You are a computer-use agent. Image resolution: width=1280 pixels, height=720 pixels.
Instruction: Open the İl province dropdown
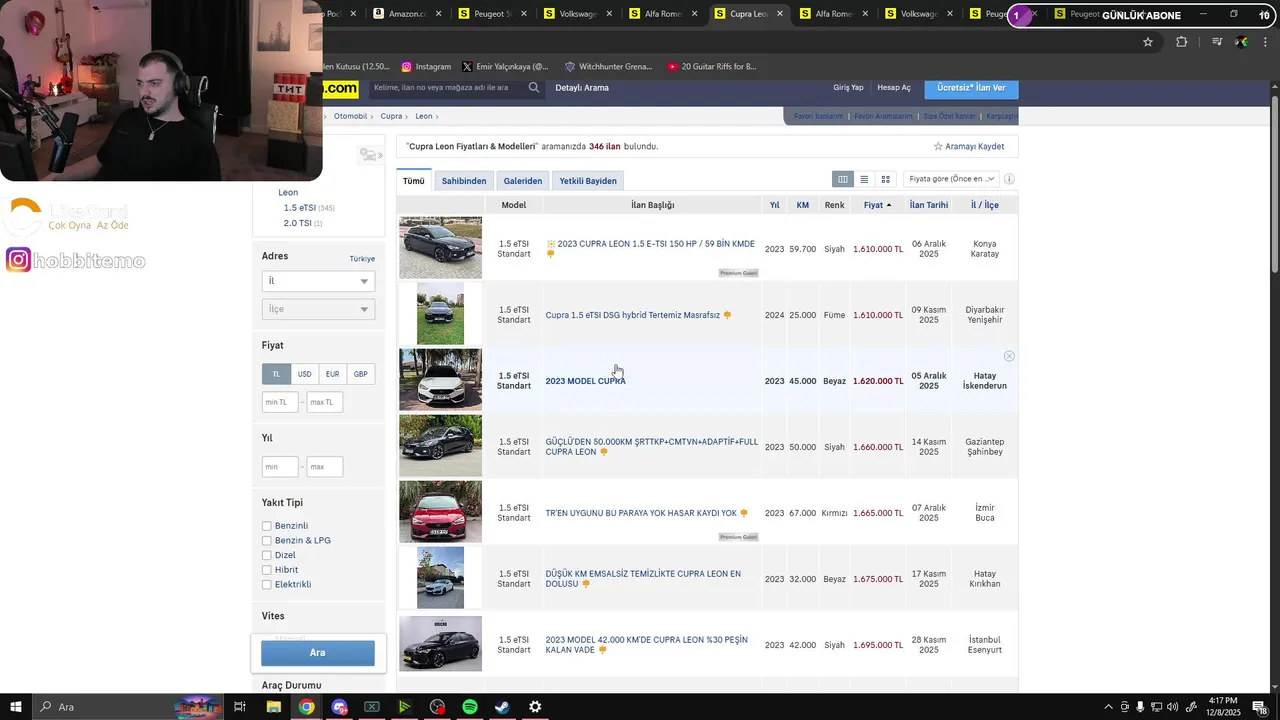[x=318, y=281]
